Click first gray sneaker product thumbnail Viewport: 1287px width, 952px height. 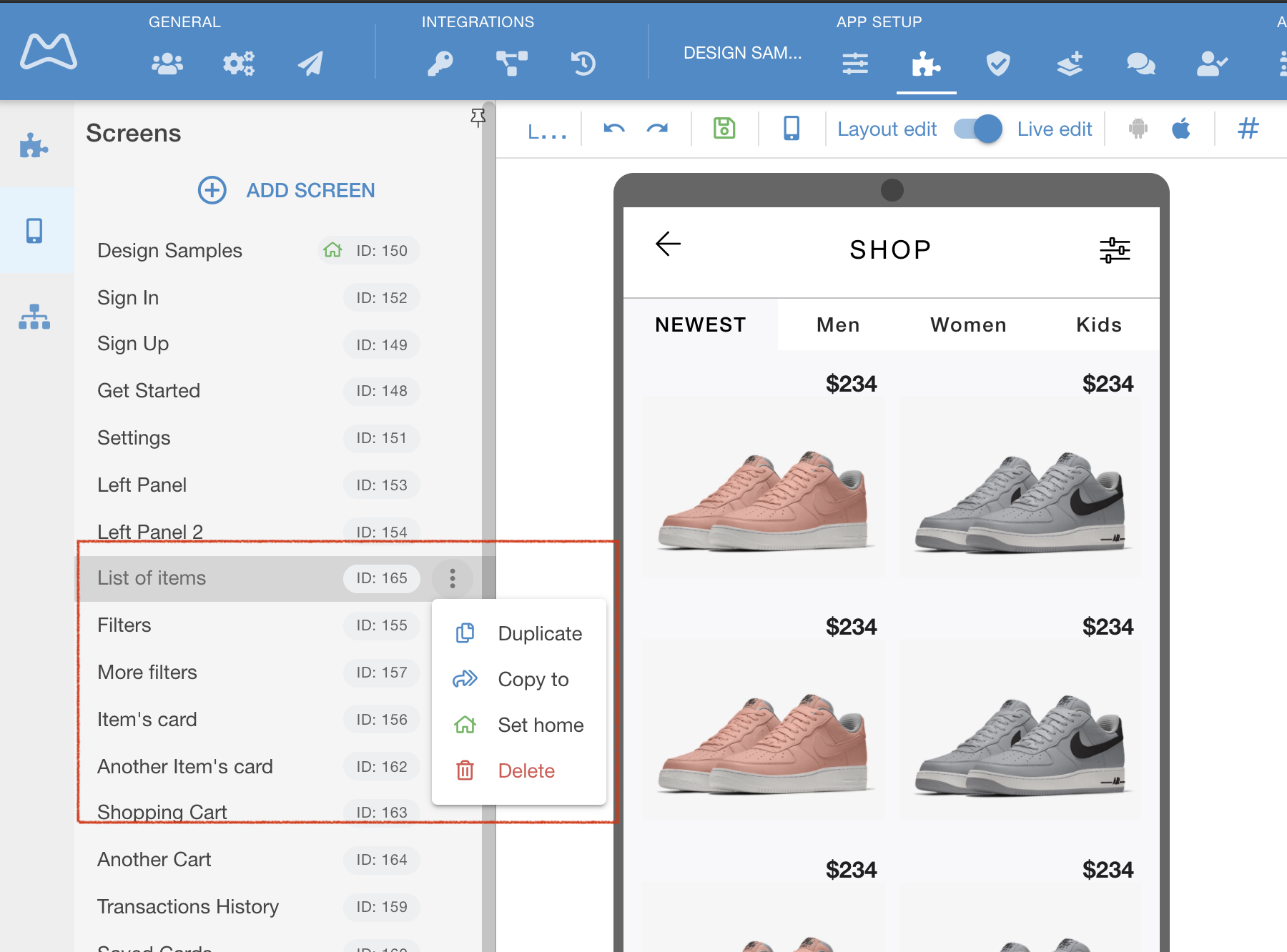[1020, 487]
